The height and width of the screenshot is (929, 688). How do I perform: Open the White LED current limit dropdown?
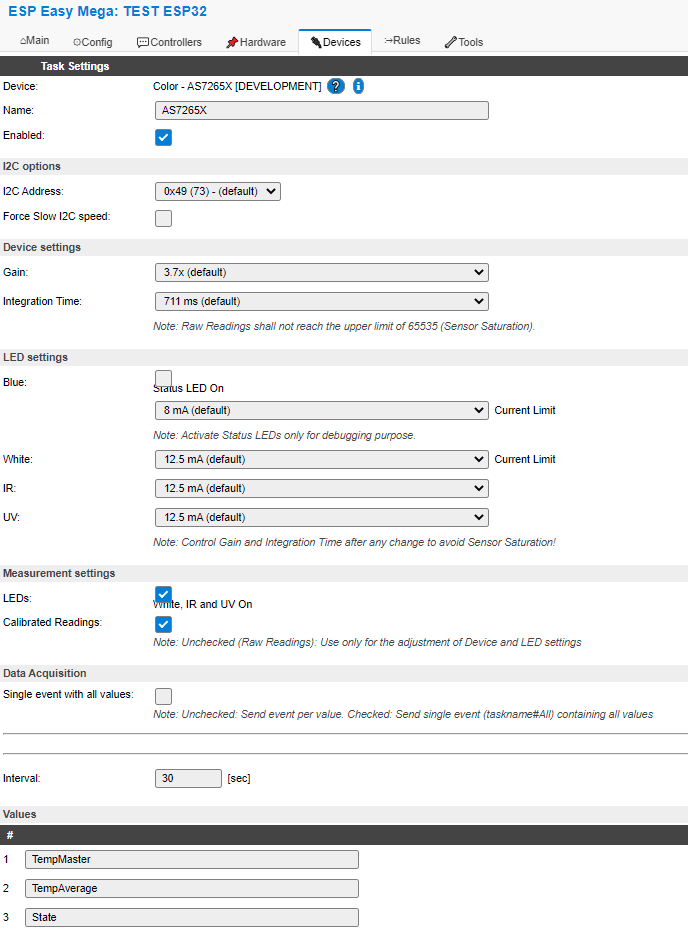[x=320, y=459]
